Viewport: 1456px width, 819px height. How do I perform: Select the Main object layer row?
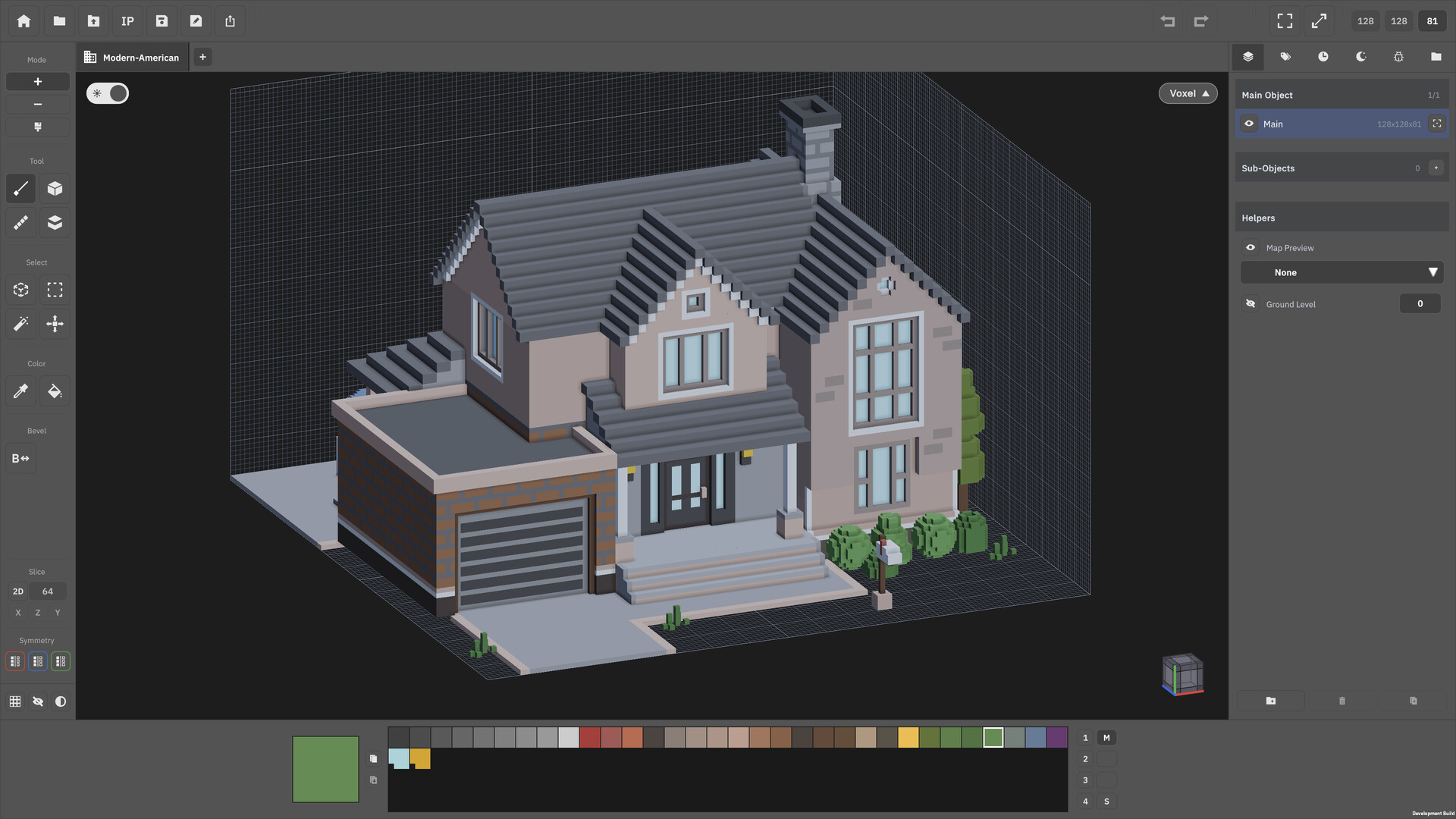click(x=1341, y=124)
